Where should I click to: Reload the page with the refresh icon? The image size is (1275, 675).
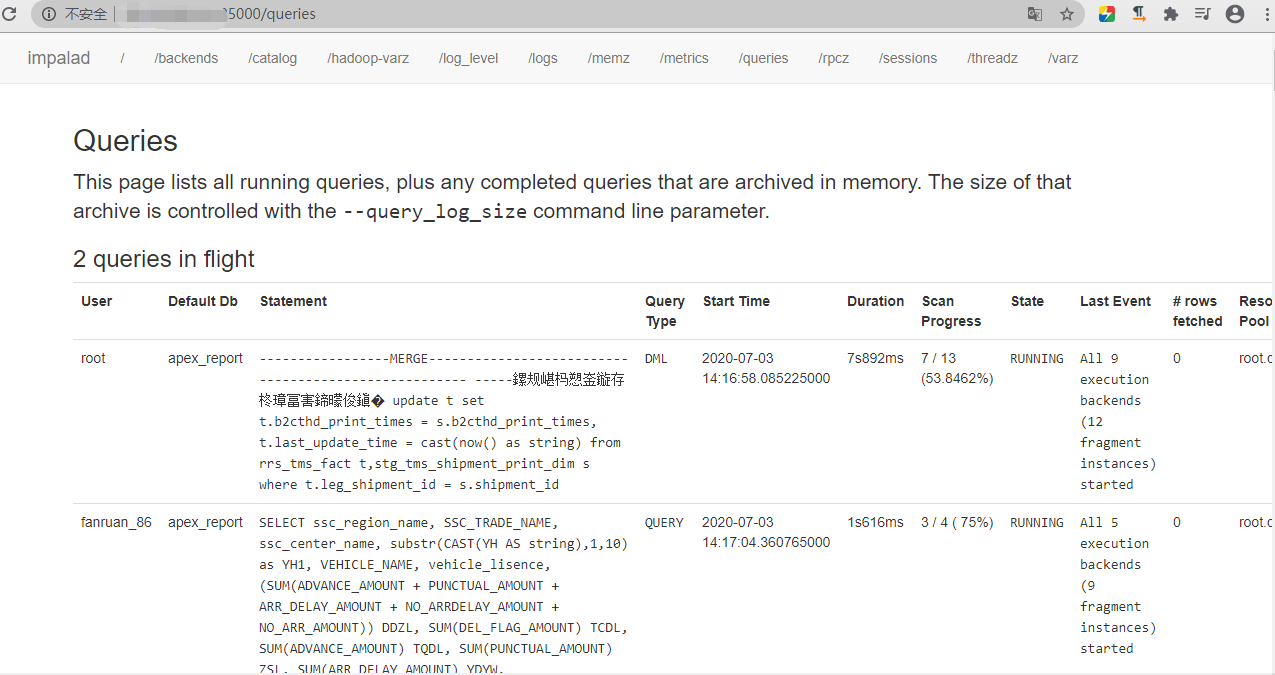coord(11,14)
